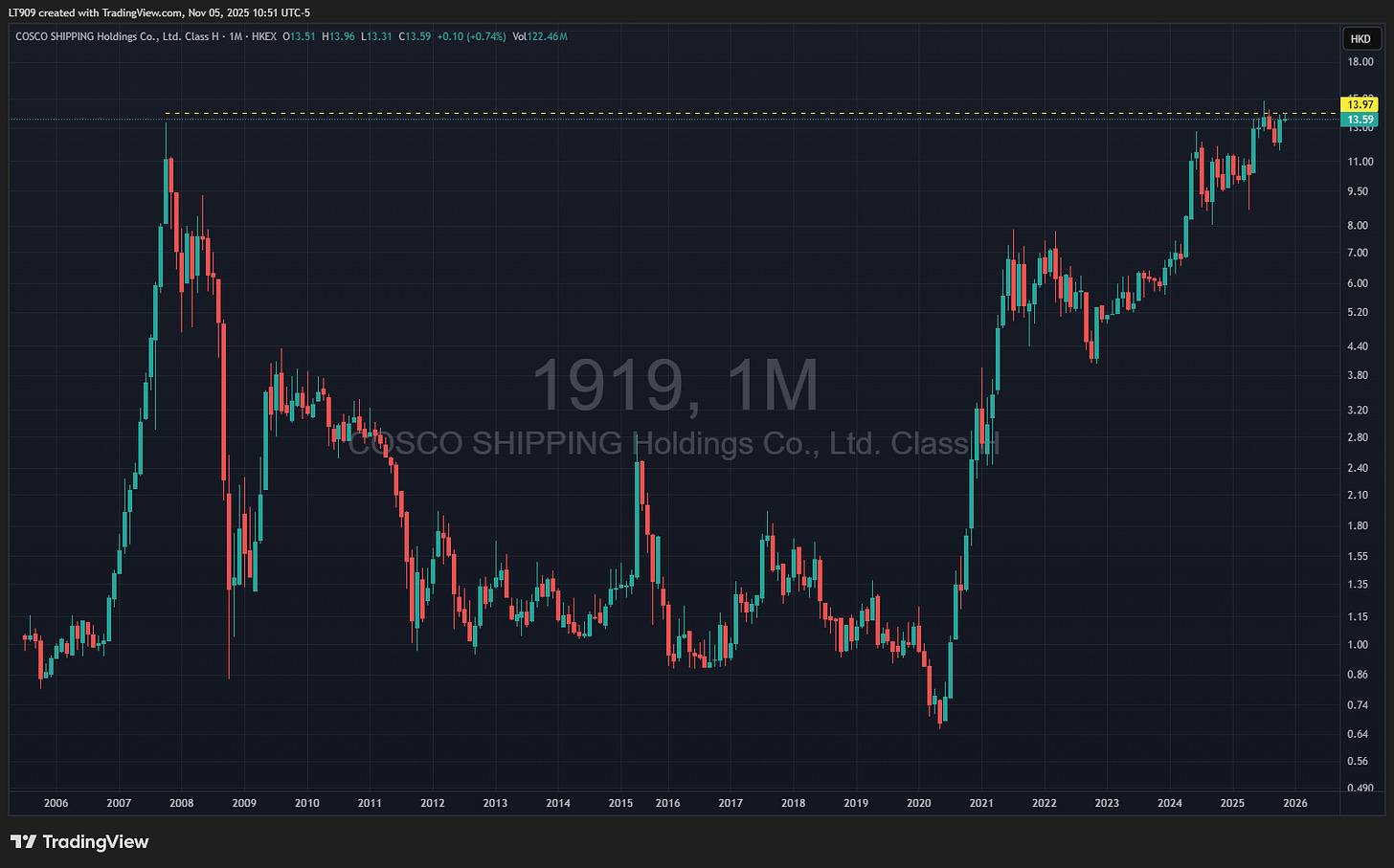Click the close value C13.59 in legend
The height and width of the screenshot is (868, 1394).
tap(415, 36)
